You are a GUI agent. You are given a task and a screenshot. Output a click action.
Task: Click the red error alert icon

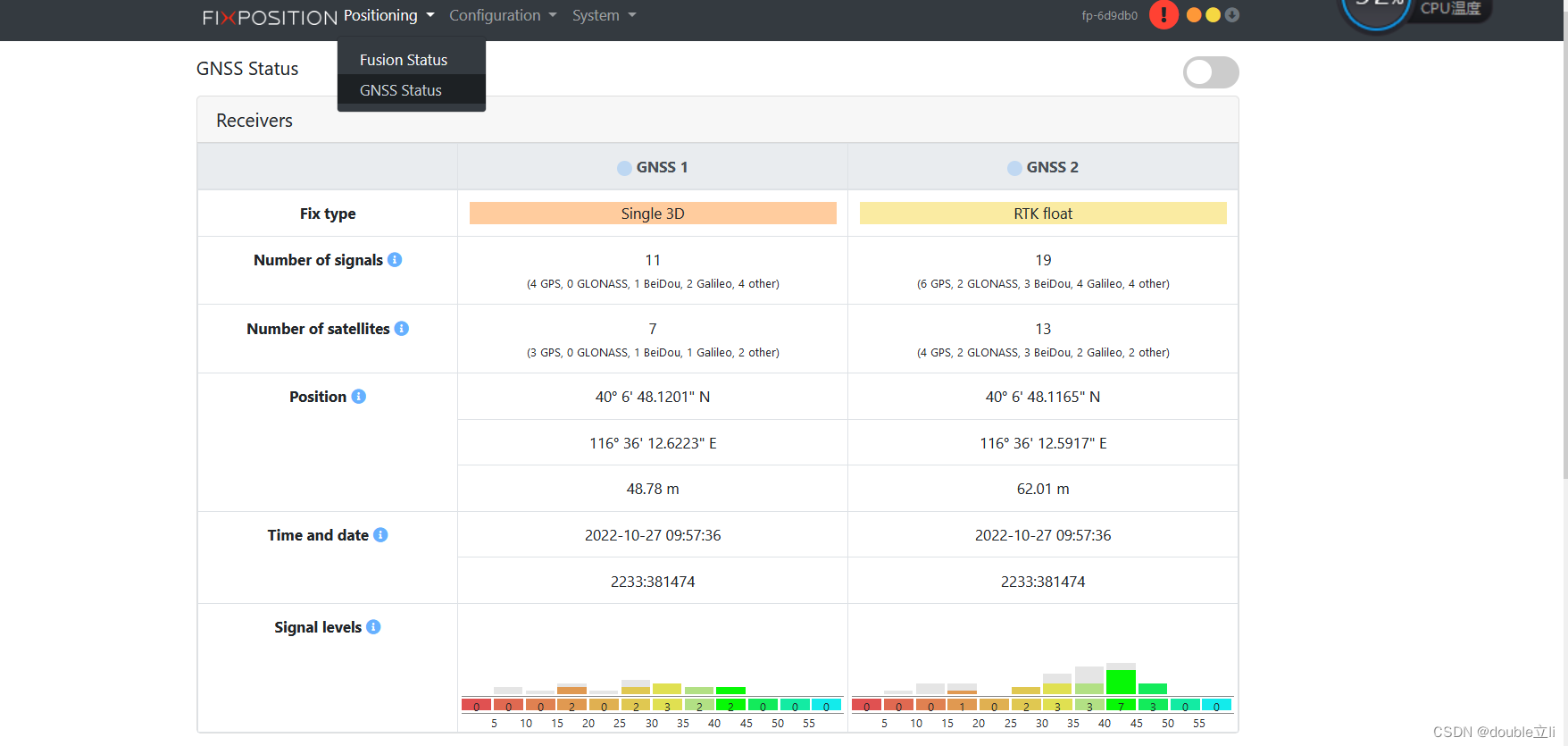(1163, 14)
